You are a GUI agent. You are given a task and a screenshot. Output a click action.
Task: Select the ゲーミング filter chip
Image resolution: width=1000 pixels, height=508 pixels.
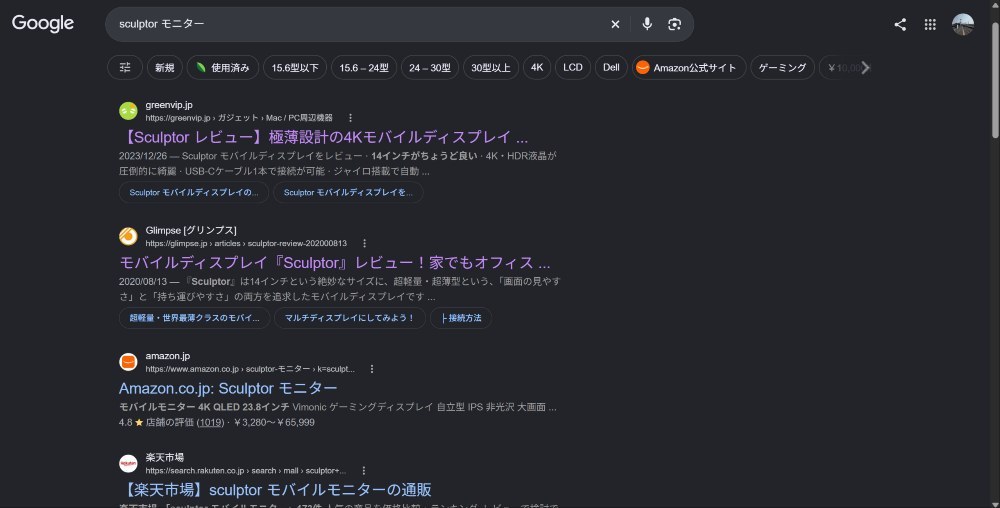click(x=783, y=68)
